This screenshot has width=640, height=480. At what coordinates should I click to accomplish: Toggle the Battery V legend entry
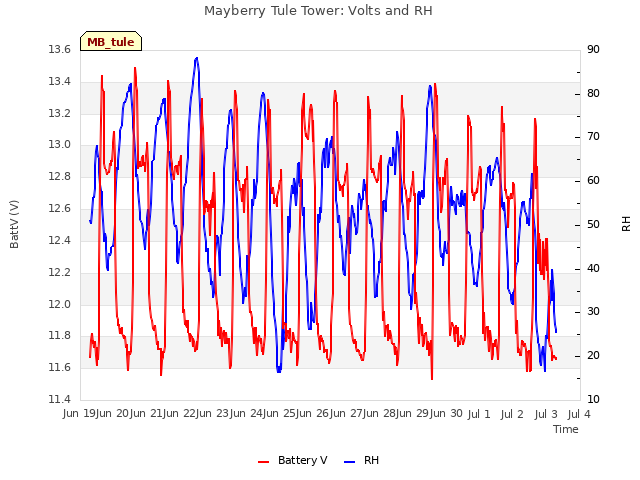293,460
